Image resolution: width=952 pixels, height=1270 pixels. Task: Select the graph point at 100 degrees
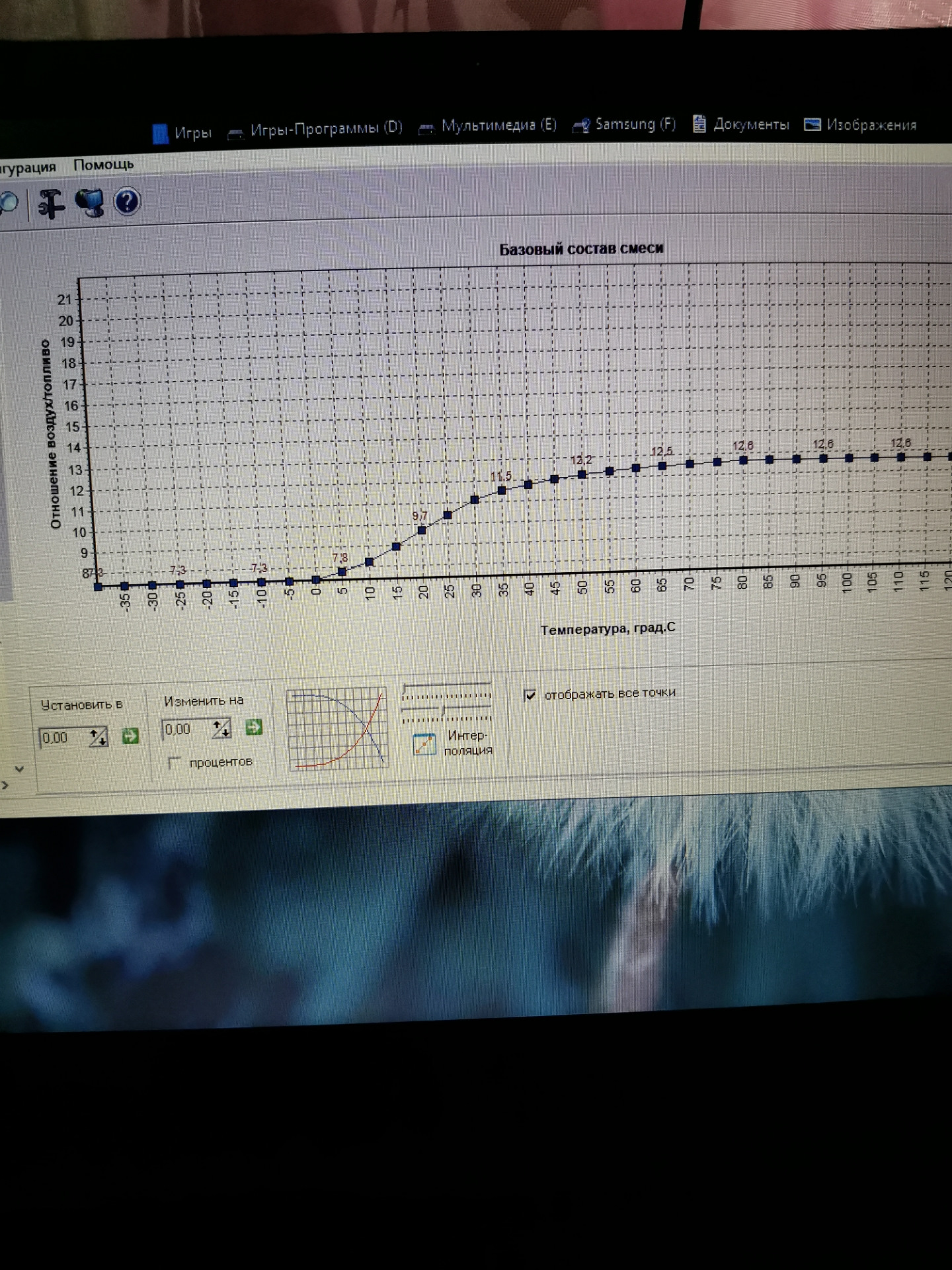pyautogui.click(x=849, y=458)
